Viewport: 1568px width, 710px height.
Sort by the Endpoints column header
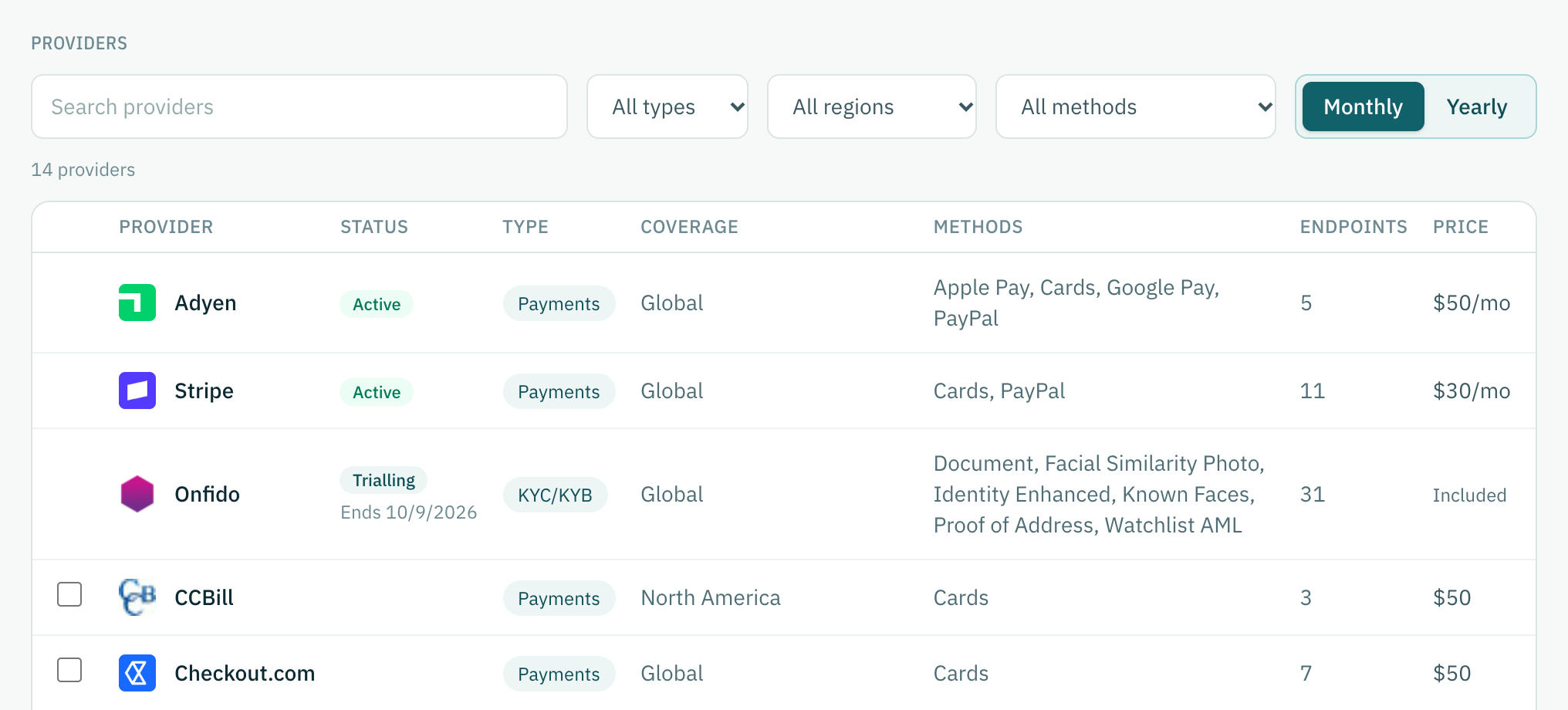(x=1353, y=227)
